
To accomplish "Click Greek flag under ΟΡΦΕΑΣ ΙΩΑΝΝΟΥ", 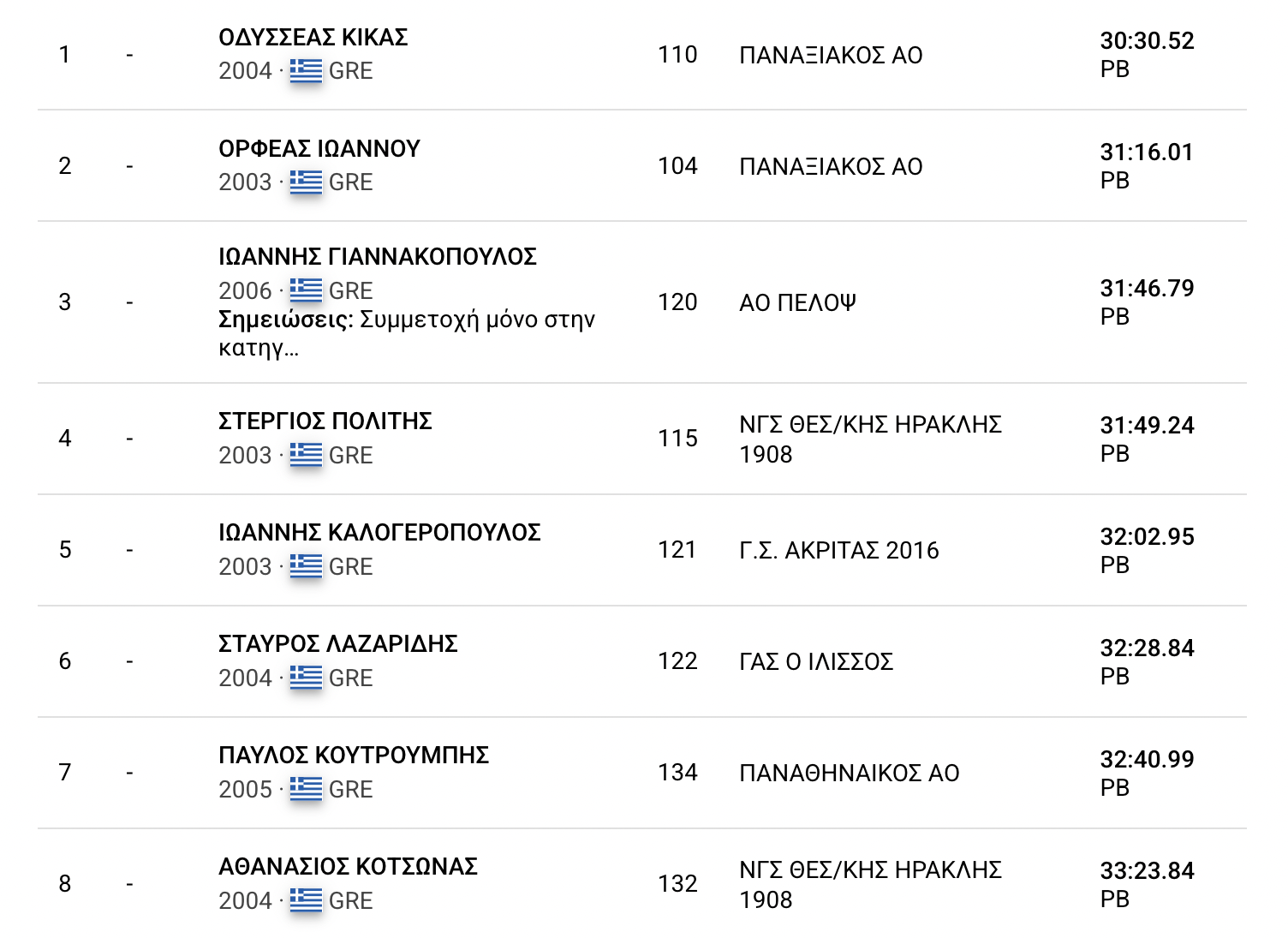I will tap(306, 182).
